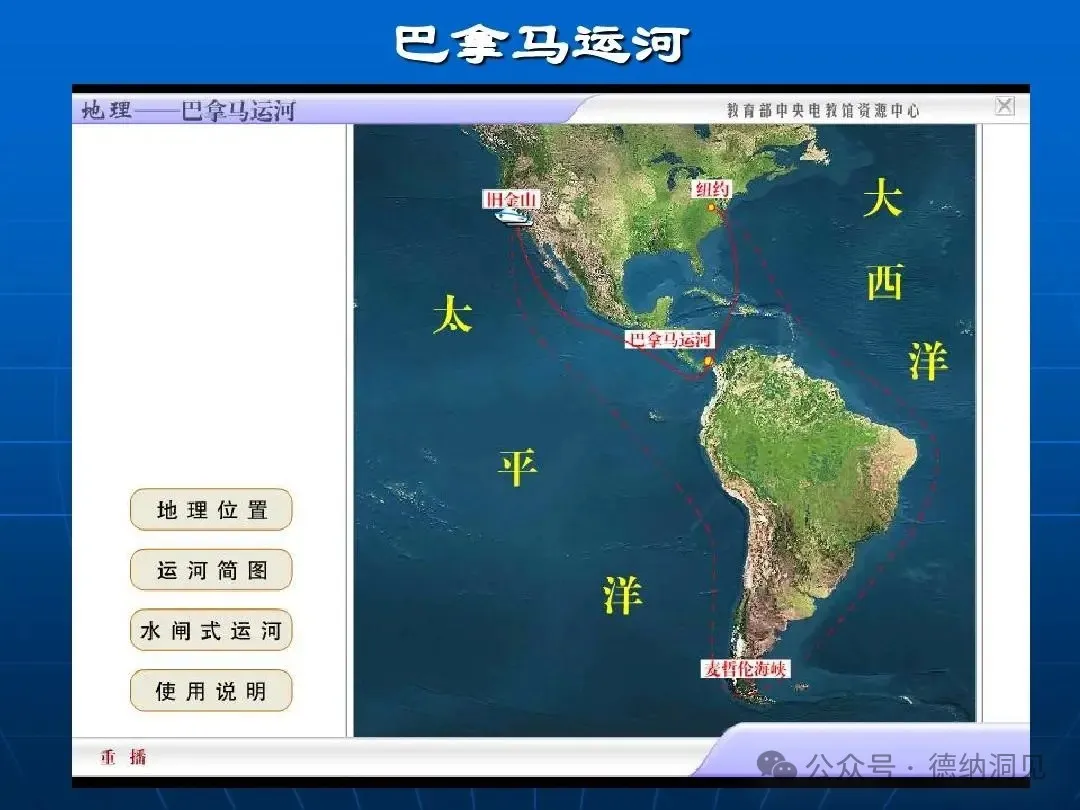Viewport: 1080px width, 810px height.
Task: Click the orange marker at the Panama Canal
Action: 708,361
